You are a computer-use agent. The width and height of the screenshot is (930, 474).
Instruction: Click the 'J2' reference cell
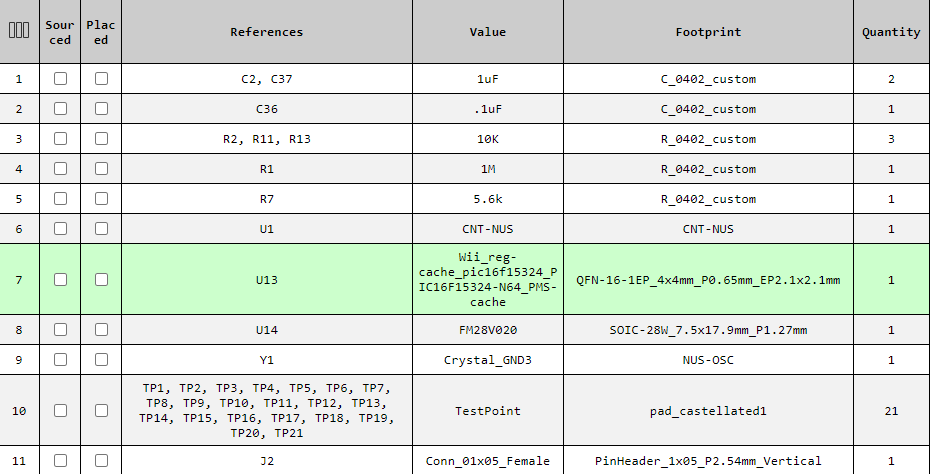267,461
